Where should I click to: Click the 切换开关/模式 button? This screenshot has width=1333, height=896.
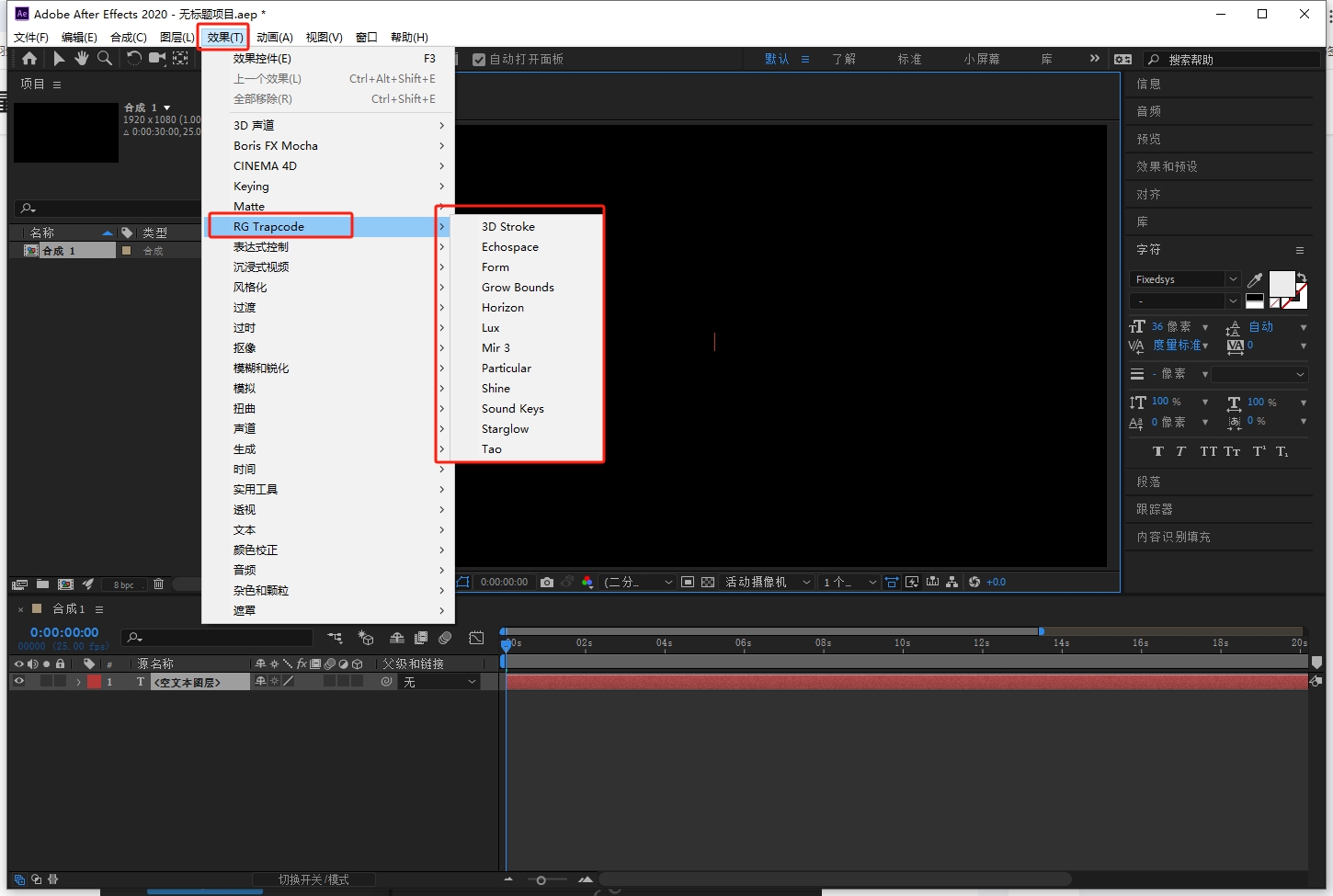[x=313, y=879]
